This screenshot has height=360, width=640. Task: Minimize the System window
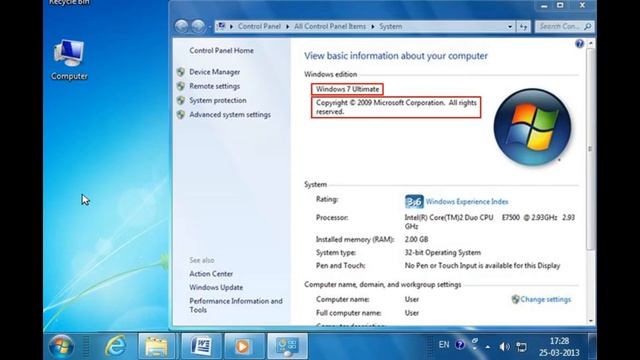click(544, 6)
